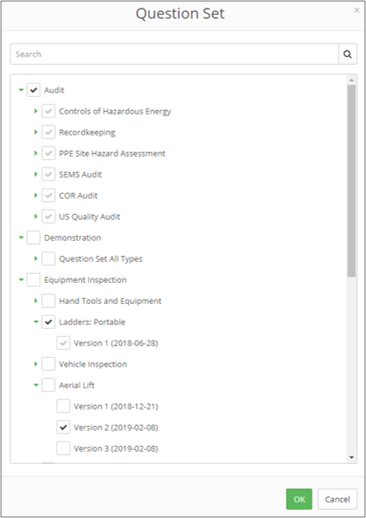366x518 pixels.
Task: Expand PPE Site Hazard Assessment node
Action: [36, 153]
